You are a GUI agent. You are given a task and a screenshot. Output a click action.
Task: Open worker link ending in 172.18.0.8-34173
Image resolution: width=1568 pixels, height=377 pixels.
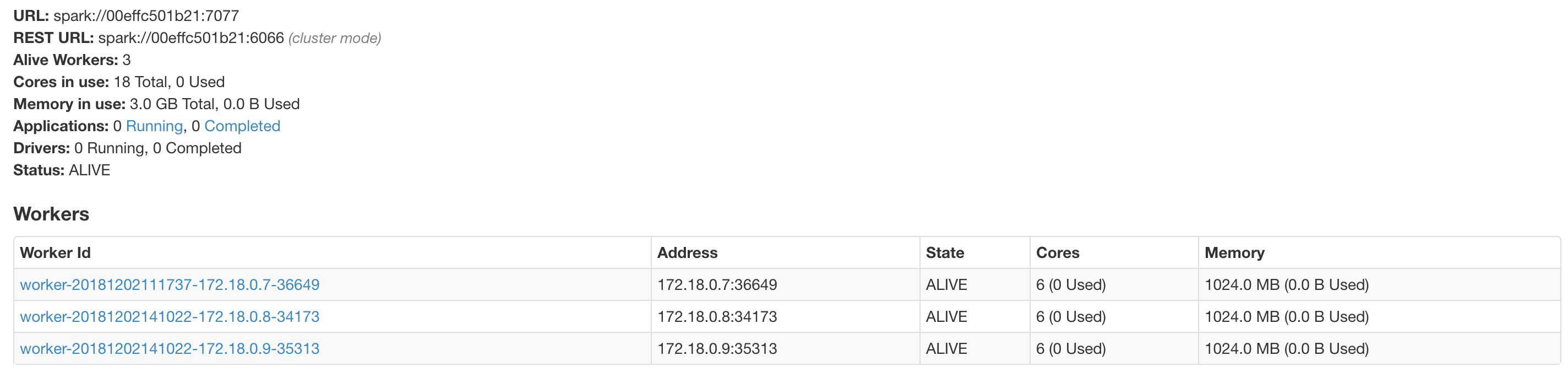[169, 317]
